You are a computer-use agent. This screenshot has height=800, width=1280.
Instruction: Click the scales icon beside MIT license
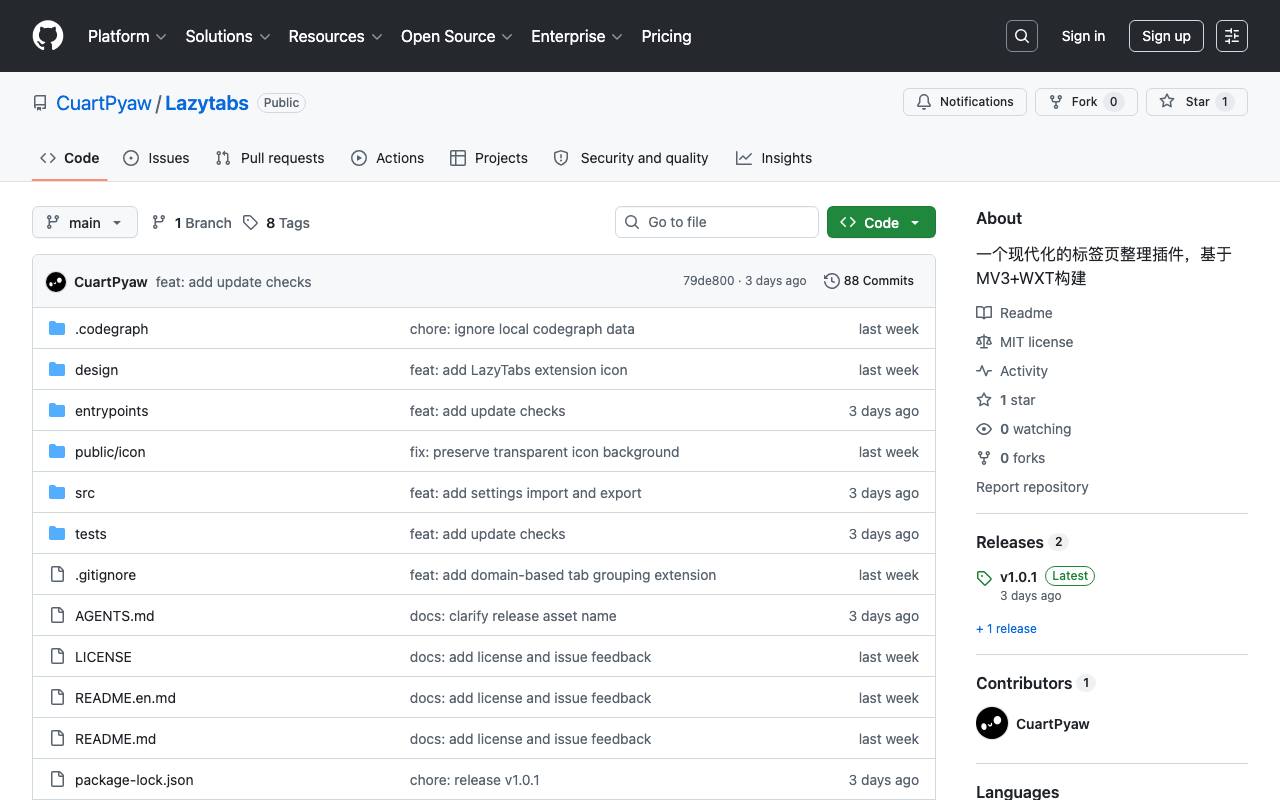pos(984,341)
